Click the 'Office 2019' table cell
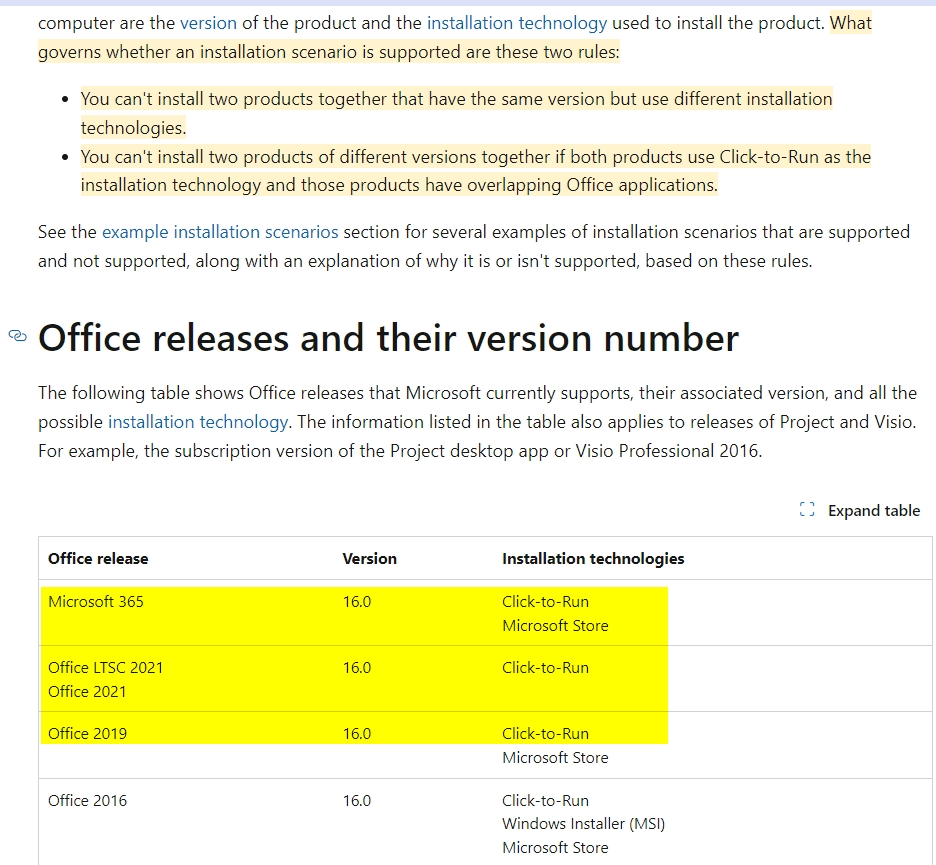The height and width of the screenshot is (865, 936). click(x=88, y=734)
